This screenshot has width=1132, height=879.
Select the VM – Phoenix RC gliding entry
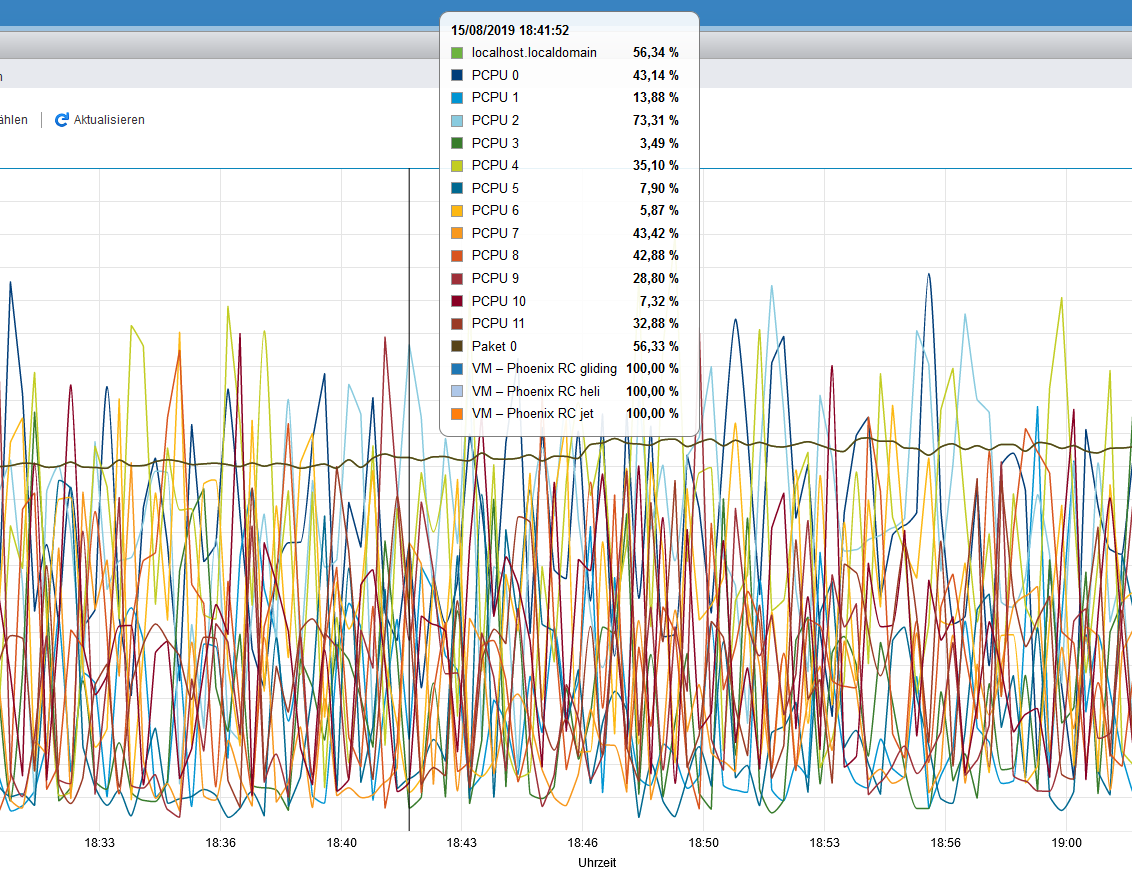pos(544,368)
